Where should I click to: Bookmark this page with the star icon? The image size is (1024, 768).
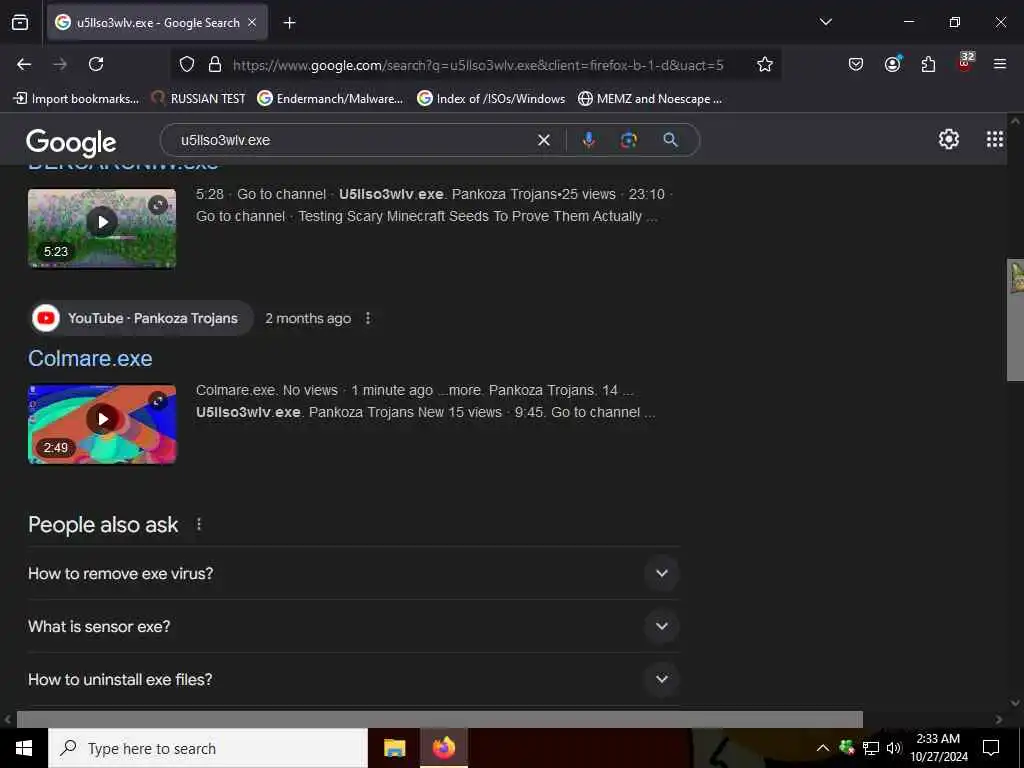(765, 64)
